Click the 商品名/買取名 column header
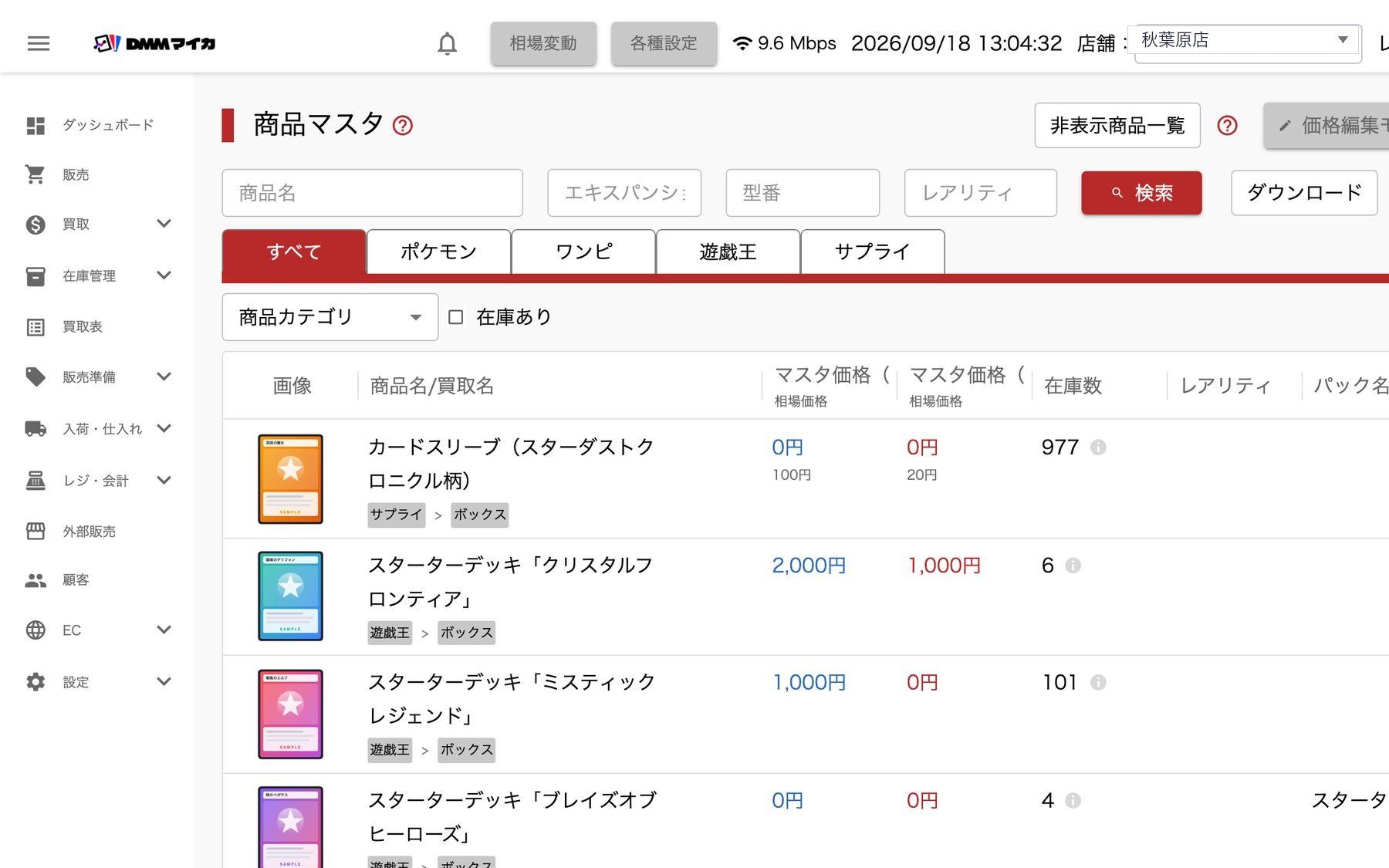1389x868 pixels. coord(432,386)
